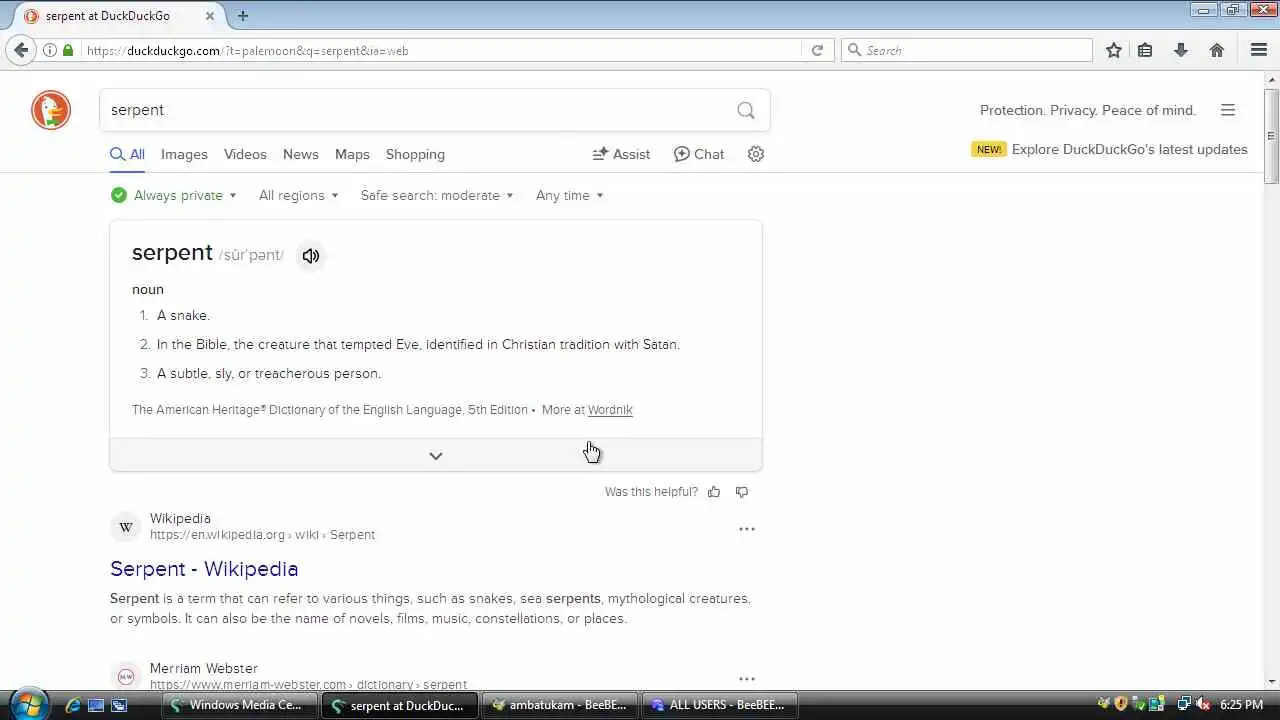The height and width of the screenshot is (720, 1280).
Task: Open the DuckDuckGo hamburger menu
Action: tap(1228, 110)
